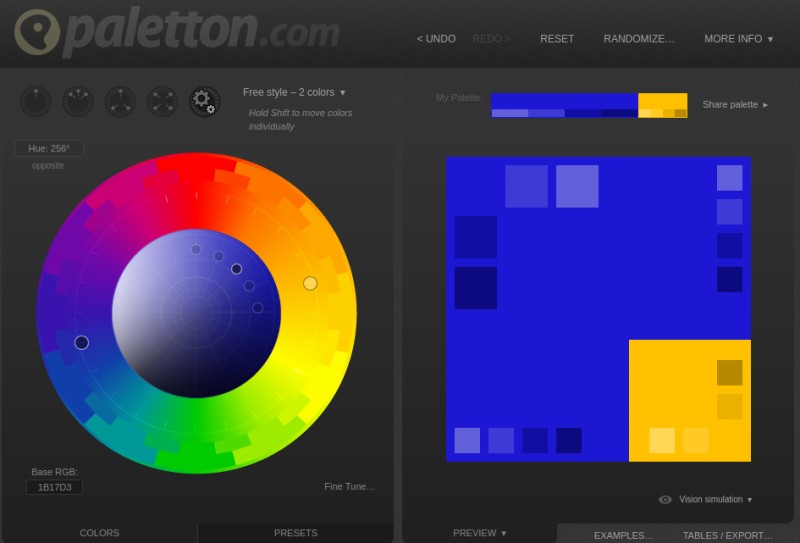The height and width of the screenshot is (543, 800).
Task: Click the dark yellow-brown swatch in yellow block
Action: click(730, 373)
